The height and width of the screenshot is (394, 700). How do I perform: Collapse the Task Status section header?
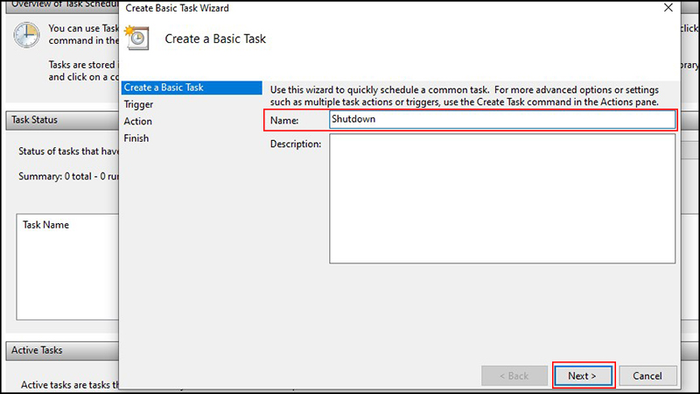point(62,120)
